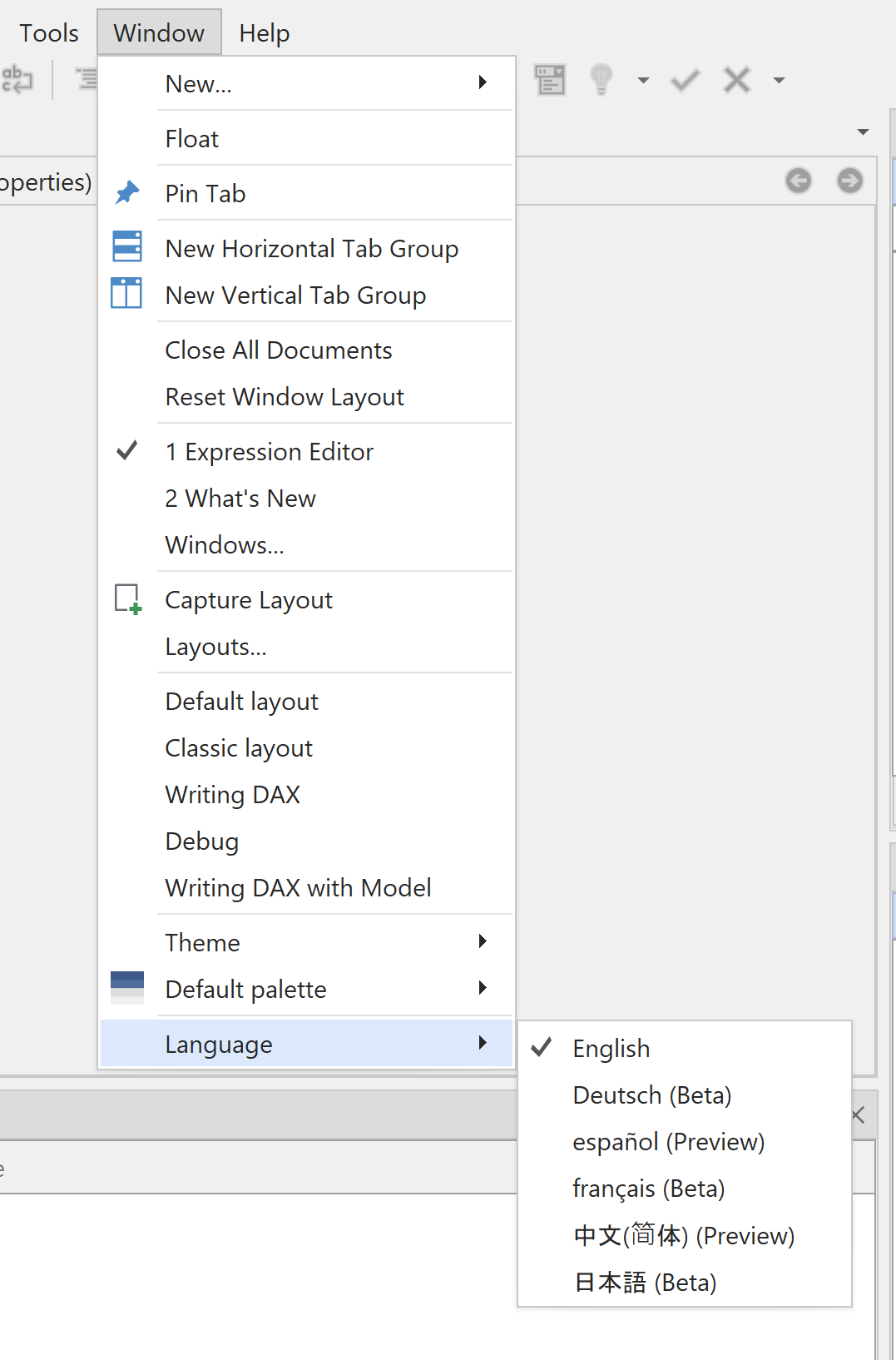The height and width of the screenshot is (1360, 896).
Task: Open the Tools menu
Action: 49,33
